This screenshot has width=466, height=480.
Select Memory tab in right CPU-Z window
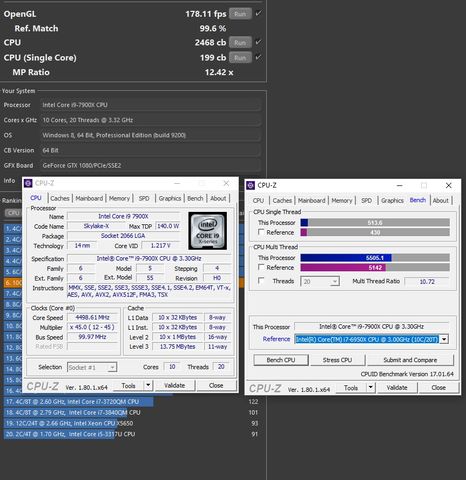click(x=342, y=200)
